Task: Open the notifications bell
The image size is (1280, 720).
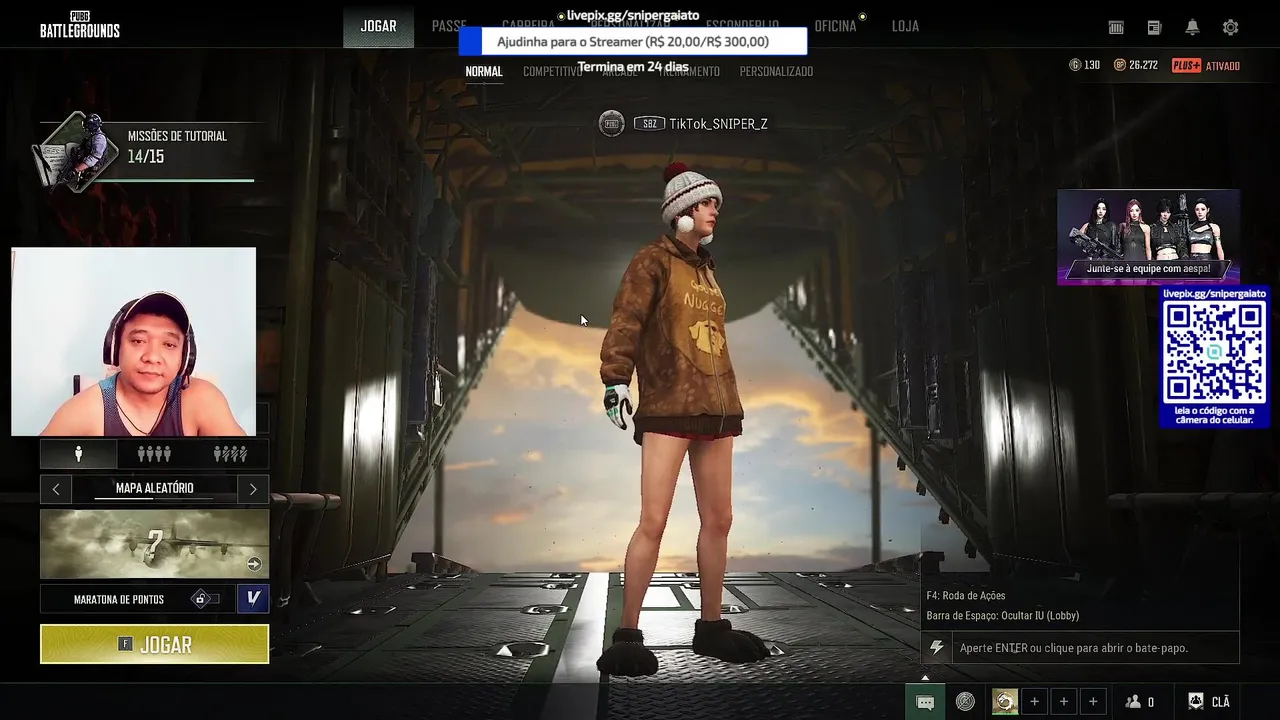Action: 1192,27
